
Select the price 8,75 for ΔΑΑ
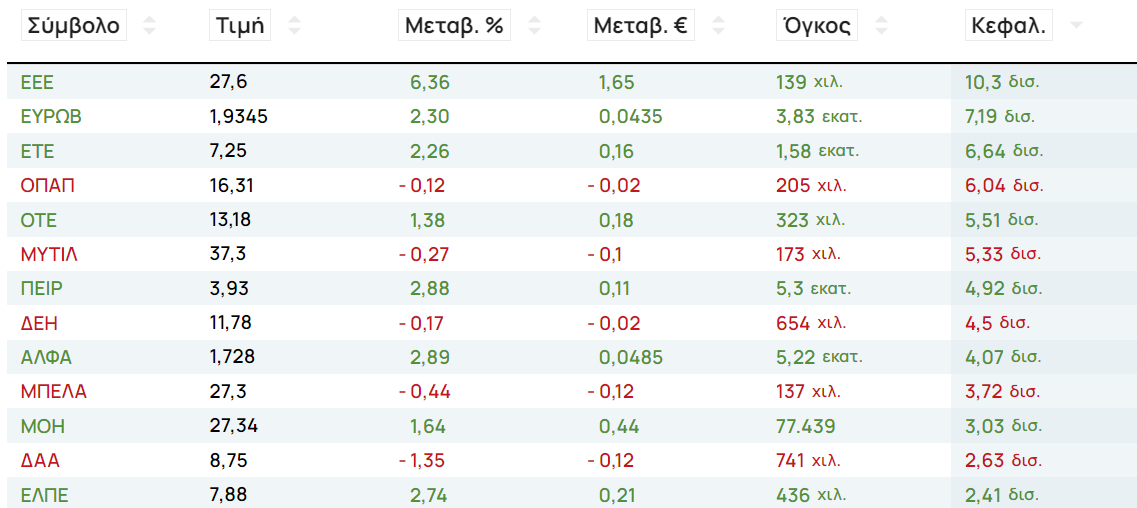coord(228,461)
